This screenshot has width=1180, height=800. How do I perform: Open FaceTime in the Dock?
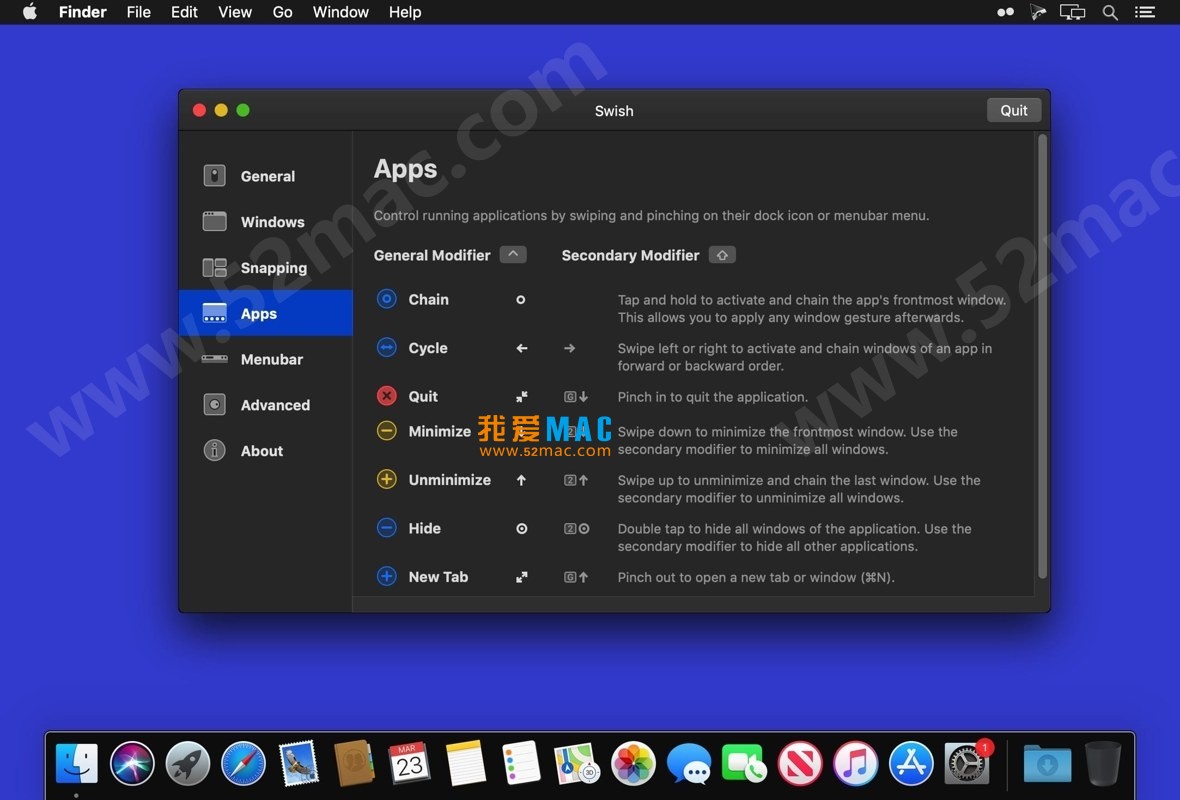coord(744,763)
